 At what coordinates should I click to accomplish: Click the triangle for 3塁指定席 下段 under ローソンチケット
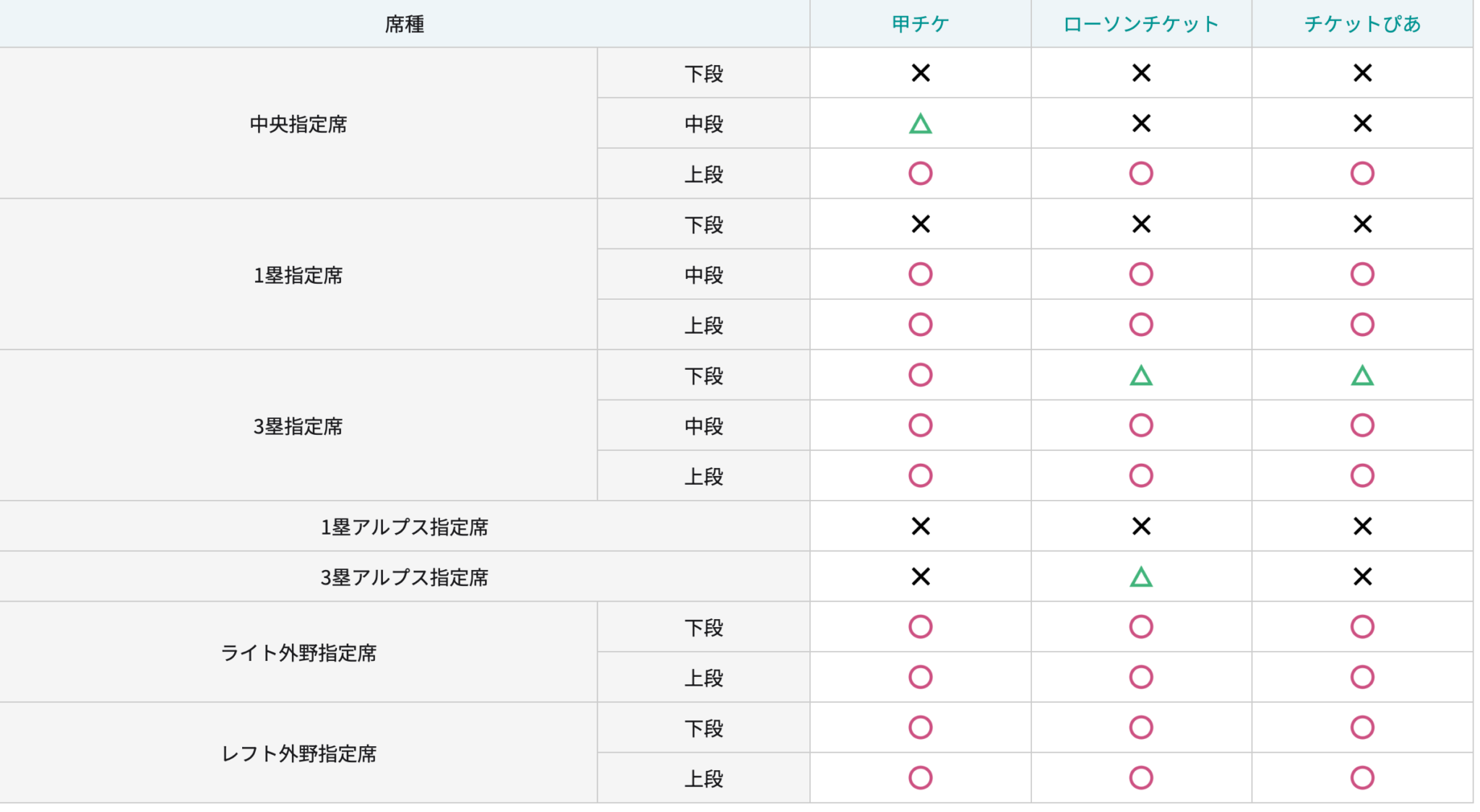click(1140, 376)
